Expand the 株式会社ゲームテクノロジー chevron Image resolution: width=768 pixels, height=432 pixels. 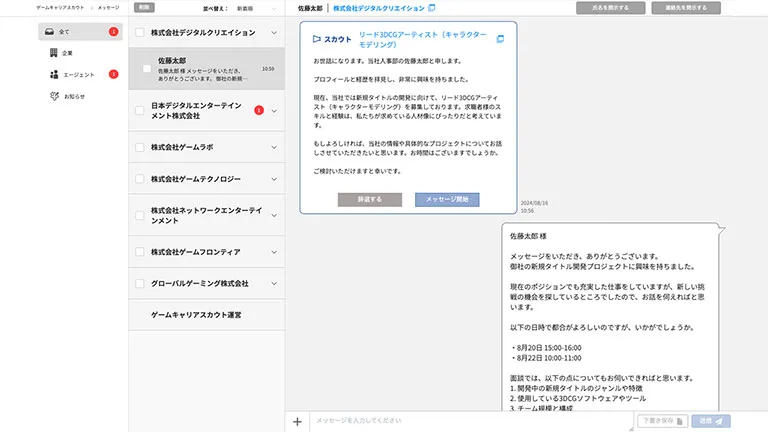tap(275, 179)
